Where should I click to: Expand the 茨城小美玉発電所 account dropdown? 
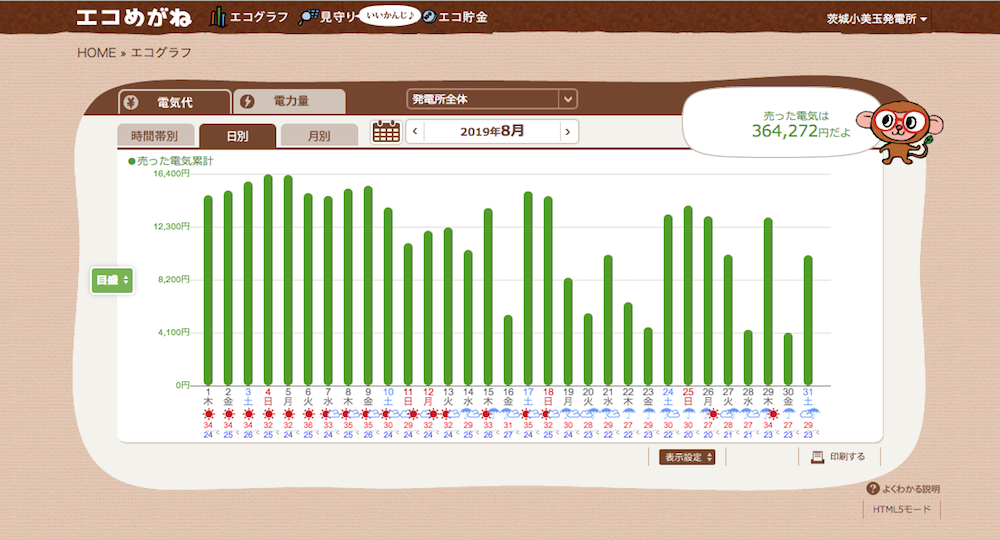pos(877,19)
